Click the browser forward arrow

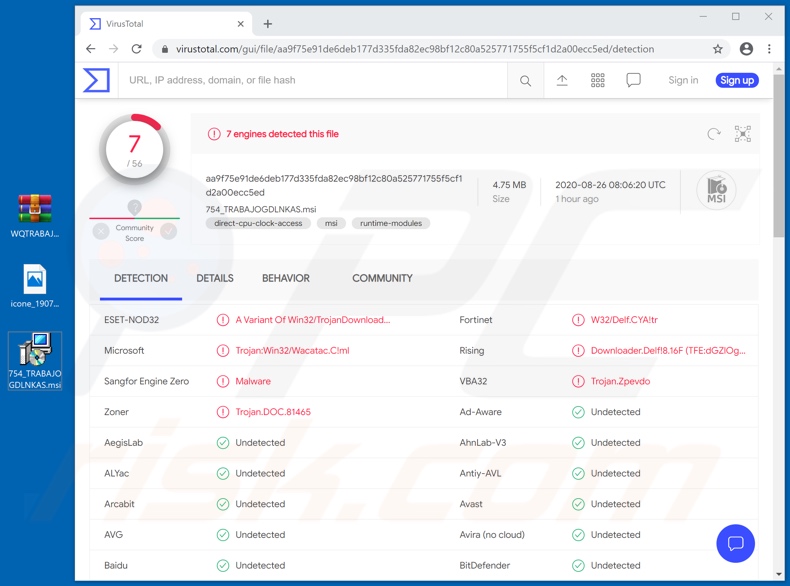[113, 49]
